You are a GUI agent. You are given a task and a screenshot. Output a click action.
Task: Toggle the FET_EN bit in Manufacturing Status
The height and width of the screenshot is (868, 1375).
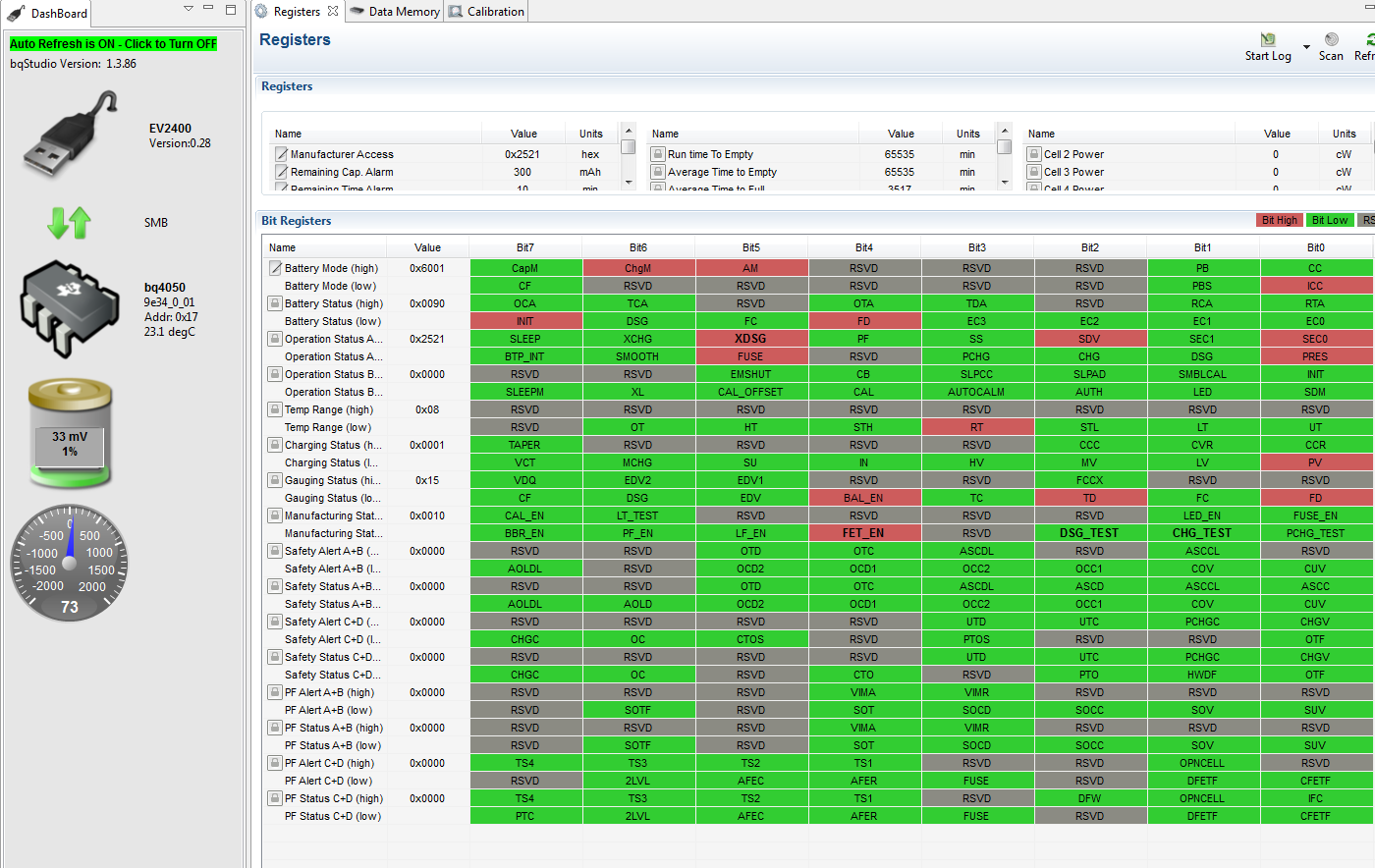tap(864, 533)
